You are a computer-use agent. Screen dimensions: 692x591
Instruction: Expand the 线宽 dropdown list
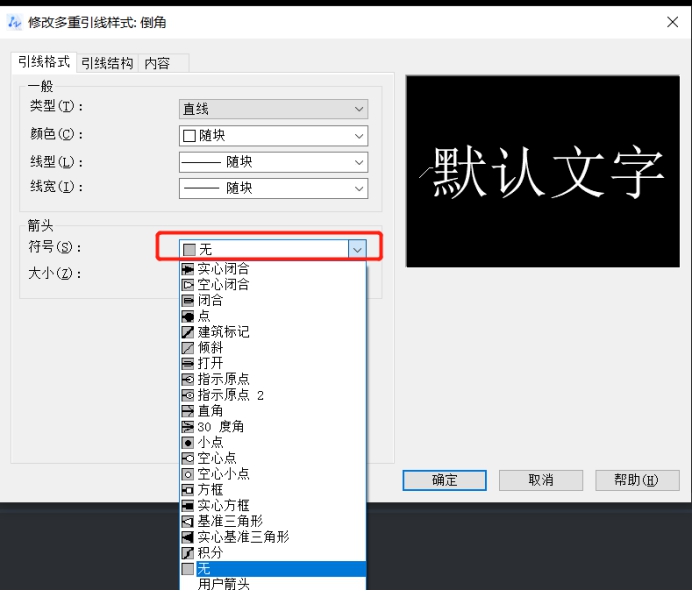(x=359, y=188)
